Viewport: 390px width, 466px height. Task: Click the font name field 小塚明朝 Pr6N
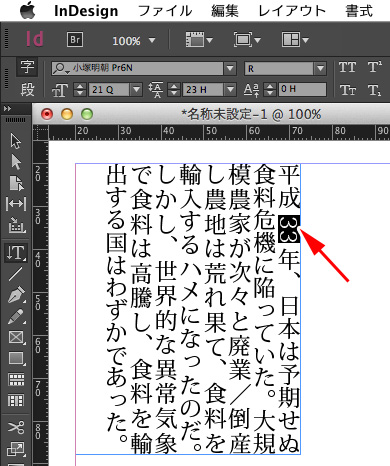[x=137, y=69]
